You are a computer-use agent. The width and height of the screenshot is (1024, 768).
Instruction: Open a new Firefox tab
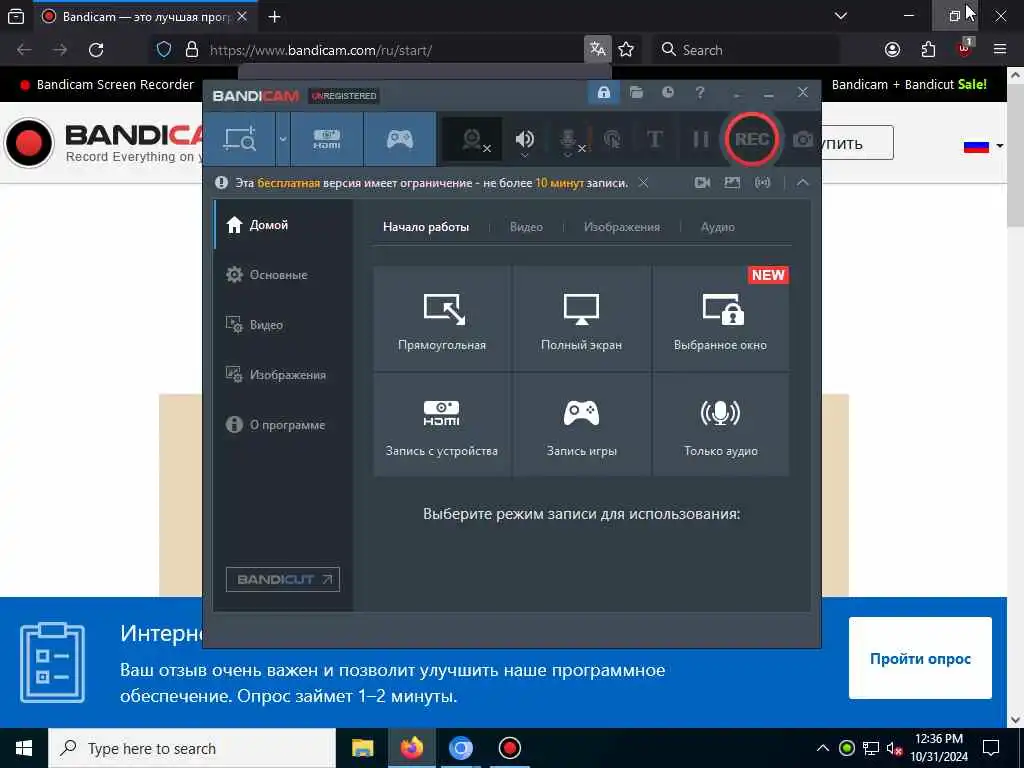(x=274, y=17)
